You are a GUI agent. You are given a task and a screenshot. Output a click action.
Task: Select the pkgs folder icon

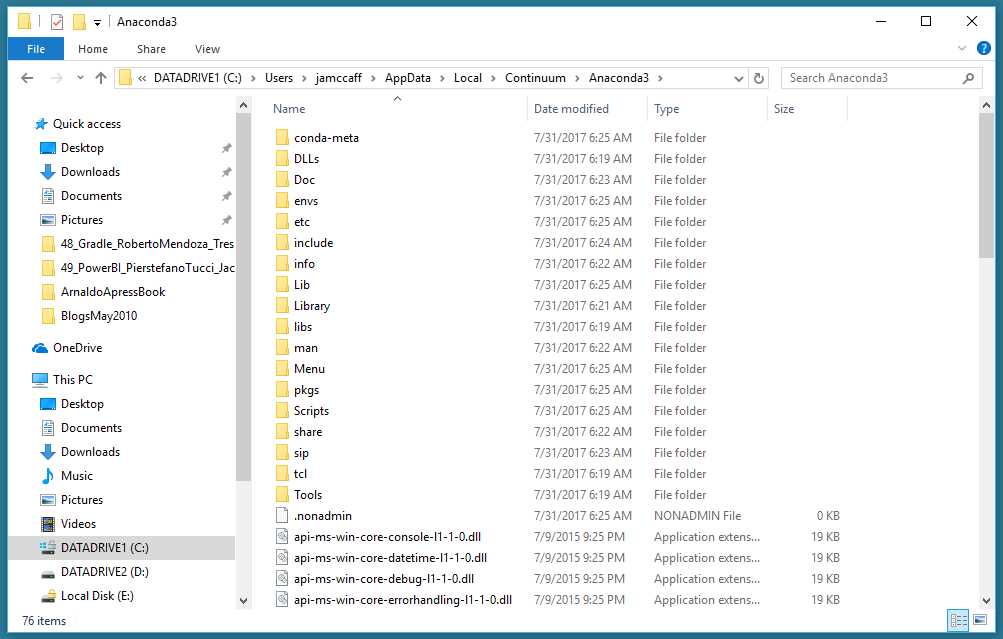click(x=282, y=390)
